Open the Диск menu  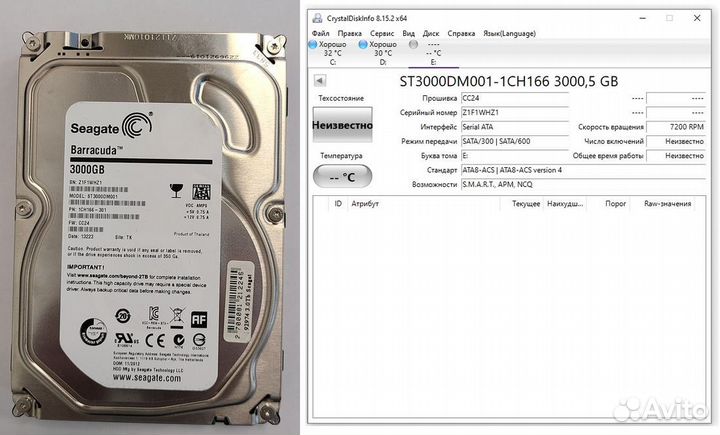431,34
